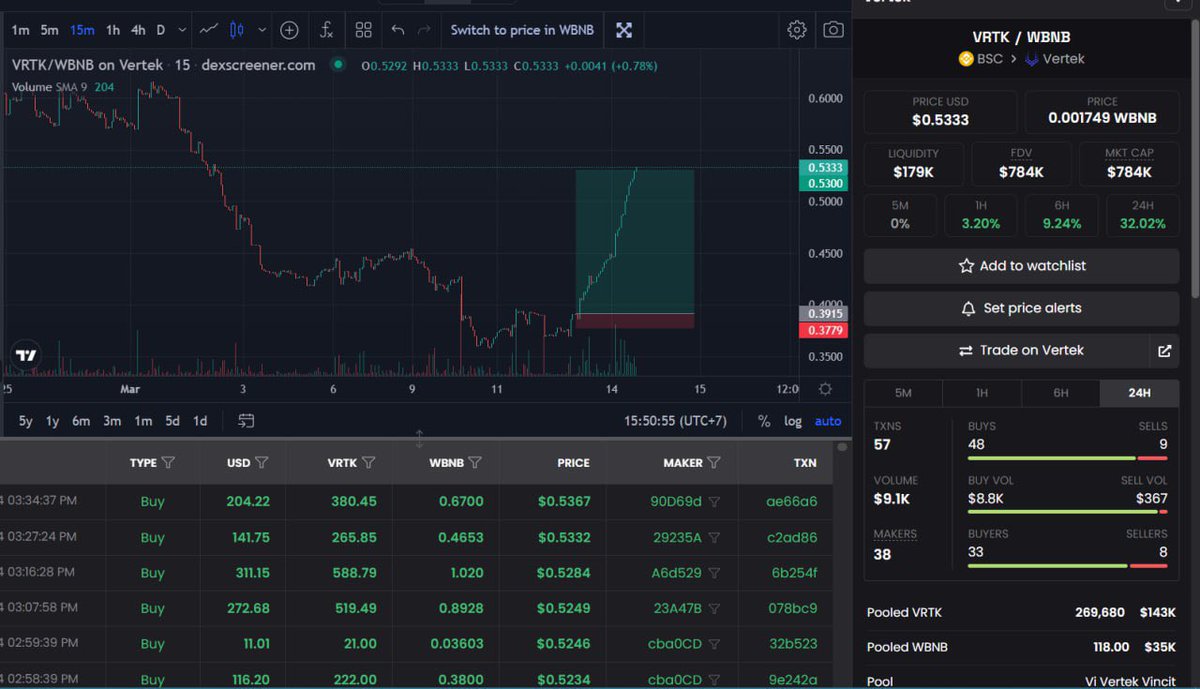The image size is (1200, 689).
Task: Open chart settings gear
Action: click(x=797, y=30)
